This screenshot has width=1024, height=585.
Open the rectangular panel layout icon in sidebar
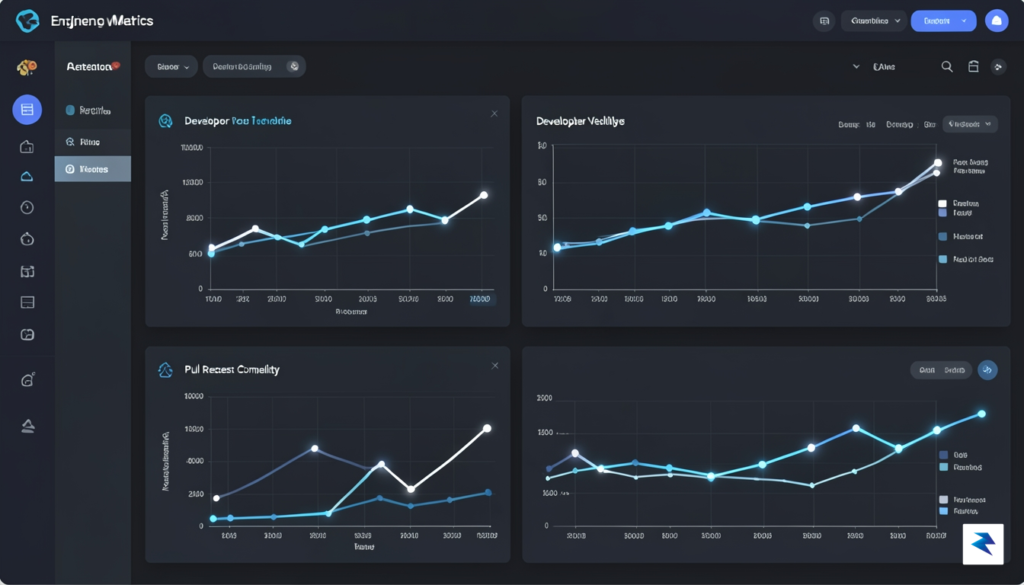pyautogui.click(x=27, y=302)
